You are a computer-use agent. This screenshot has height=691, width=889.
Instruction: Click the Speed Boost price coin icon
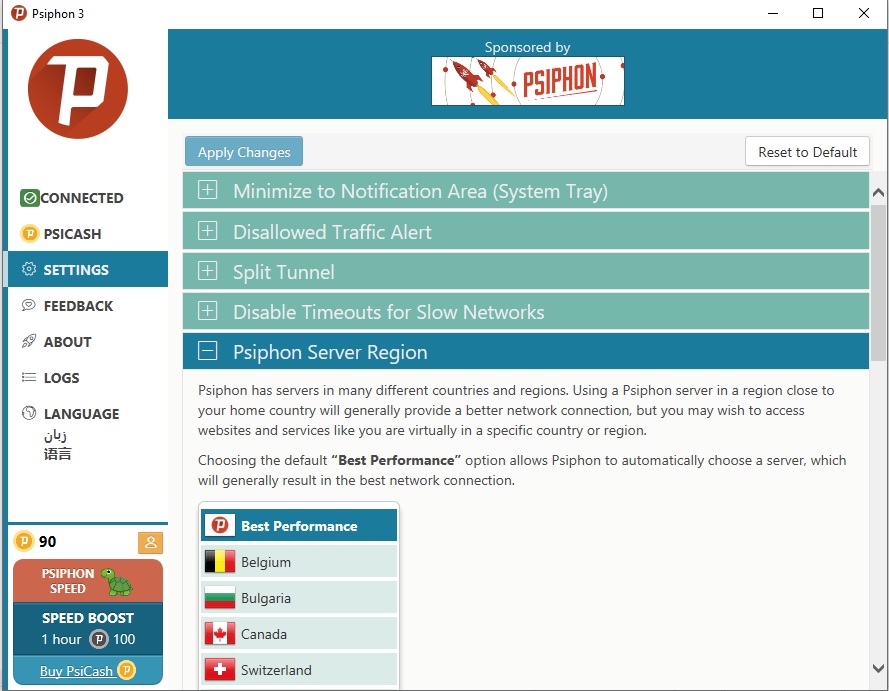99,639
